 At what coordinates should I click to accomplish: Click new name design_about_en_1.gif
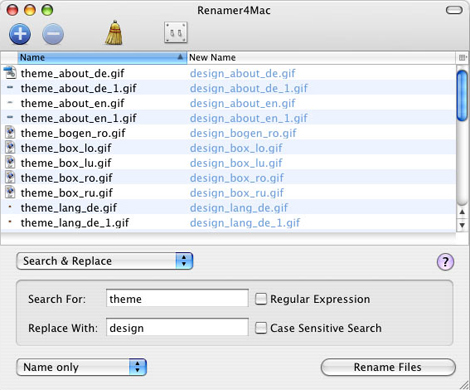coord(249,118)
